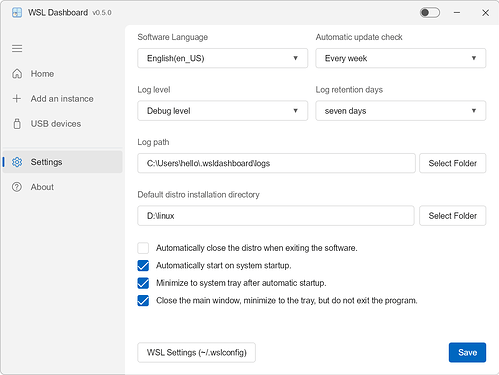The width and height of the screenshot is (499, 375).
Task: Click the Automatically start on system startup label
Action: point(224,266)
